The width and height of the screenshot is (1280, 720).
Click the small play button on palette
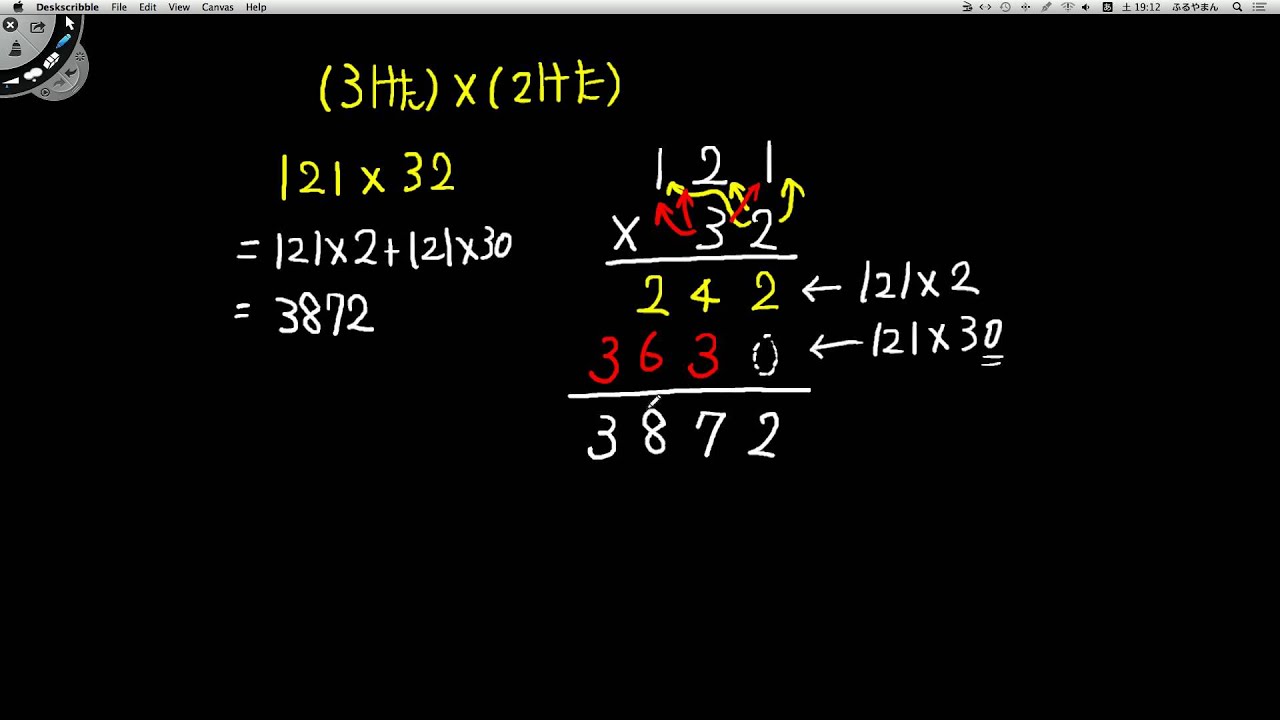click(x=45, y=92)
